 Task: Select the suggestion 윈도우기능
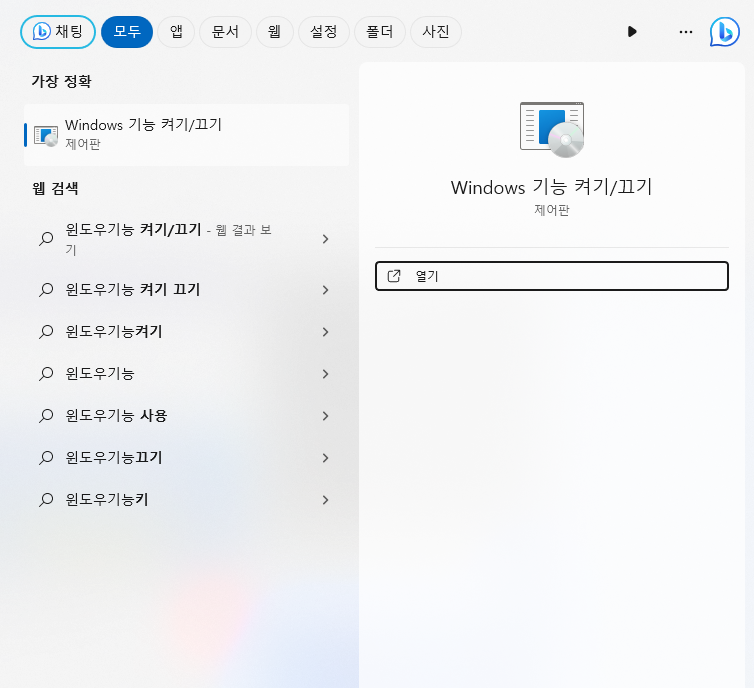(x=187, y=374)
